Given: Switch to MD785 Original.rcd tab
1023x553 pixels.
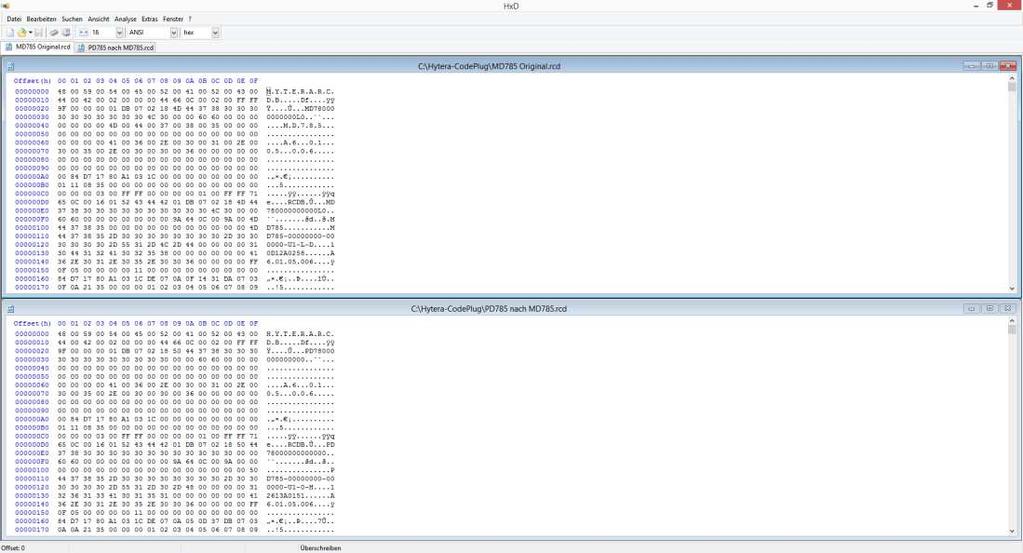Looking at the screenshot, I should [x=38, y=47].
